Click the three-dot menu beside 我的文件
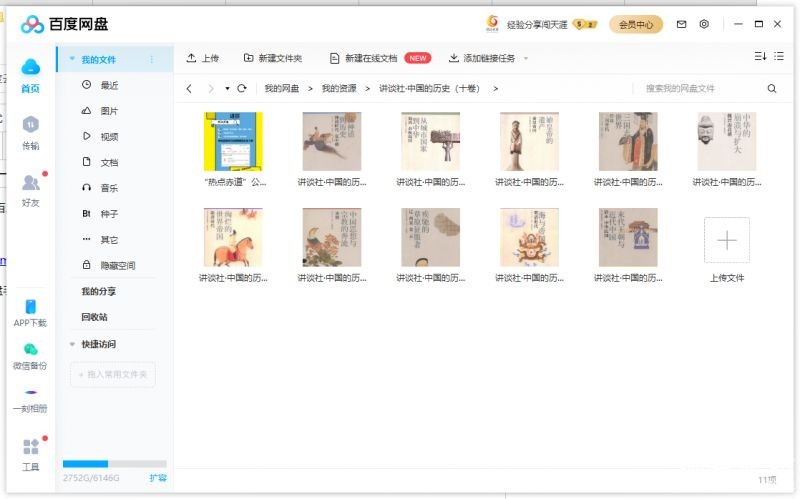Screen dimensions: 800x499 click(x=152, y=60)
